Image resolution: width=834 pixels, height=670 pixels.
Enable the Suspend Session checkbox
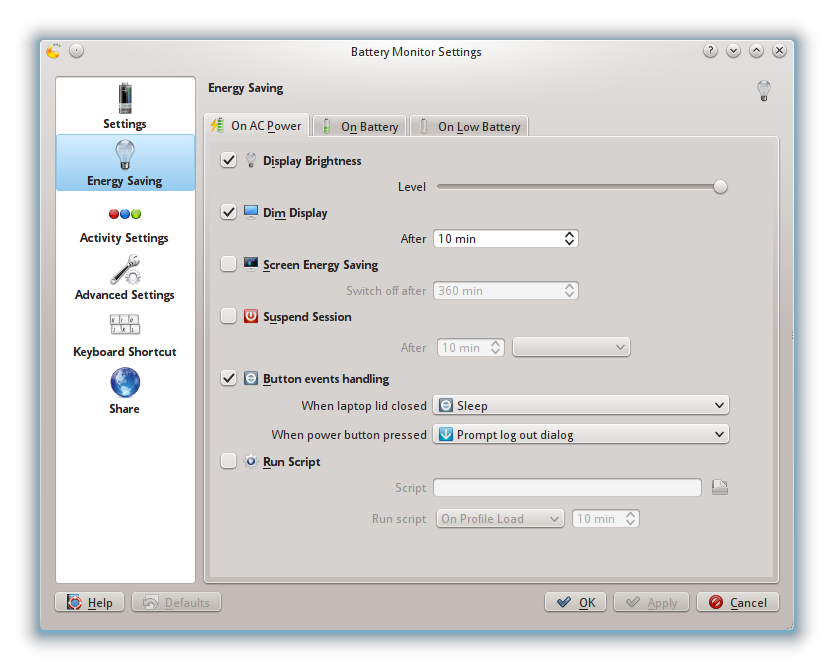click(229, 316)
